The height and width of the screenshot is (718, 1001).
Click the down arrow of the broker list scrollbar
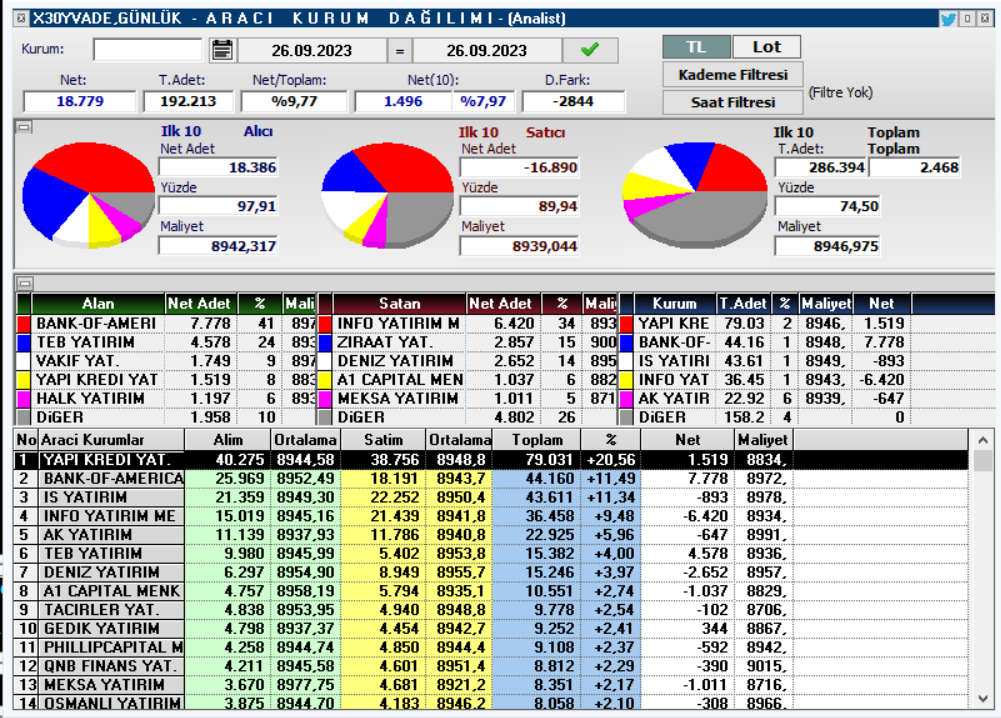982,699
